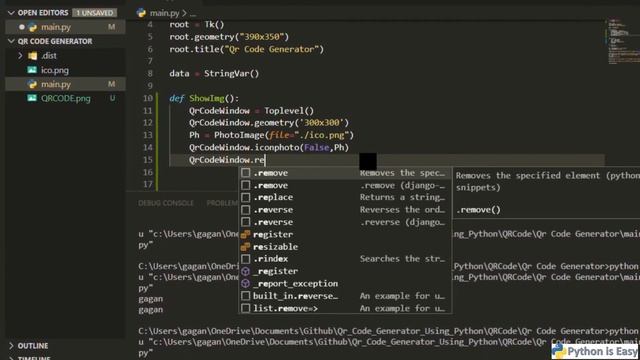Viewport: 640px width, 360px height.
Task: Switch to the Debug Console tab
Action: point(166,203)
